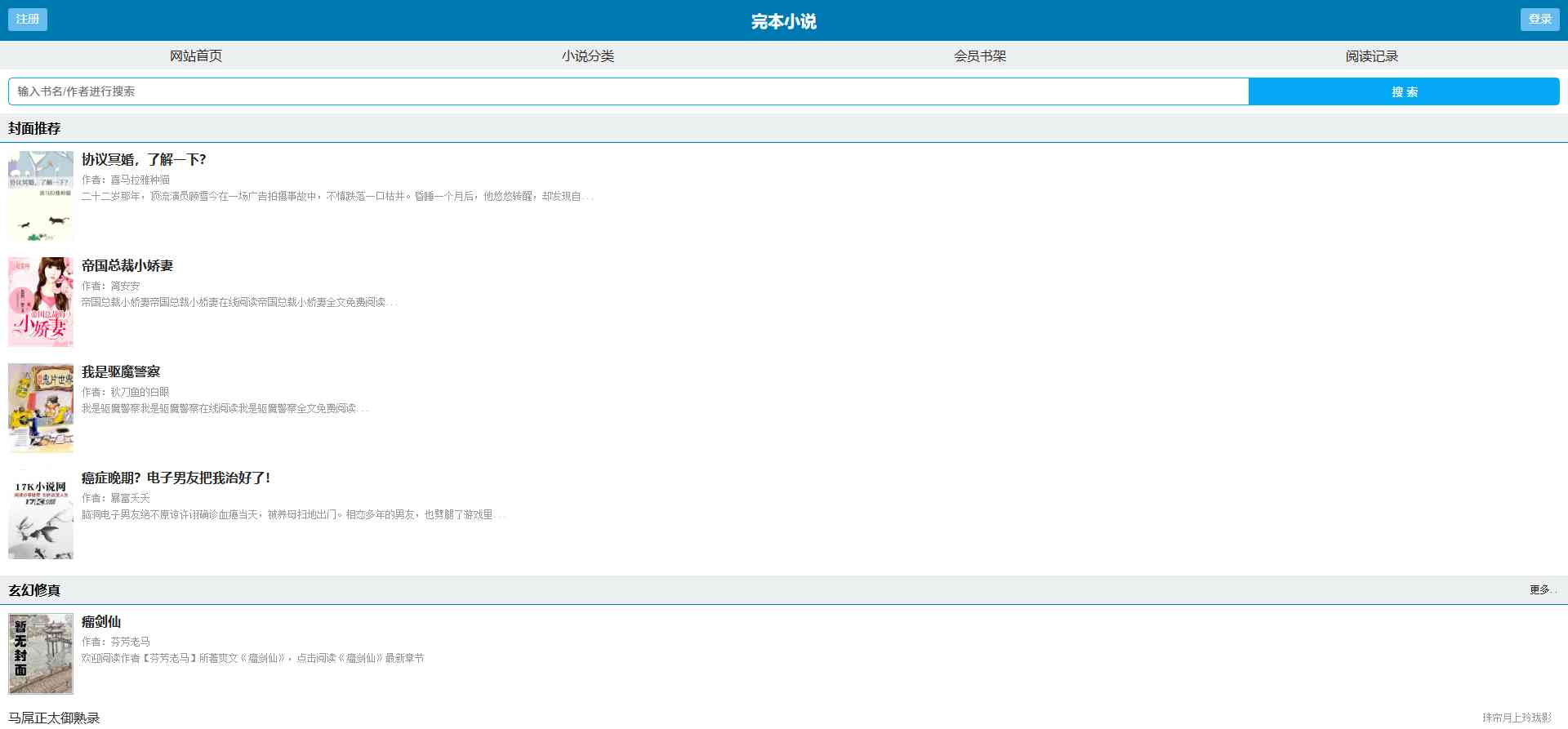
Task: Open title link 帝国总裁小娇妻
Action: pos(127,266)
